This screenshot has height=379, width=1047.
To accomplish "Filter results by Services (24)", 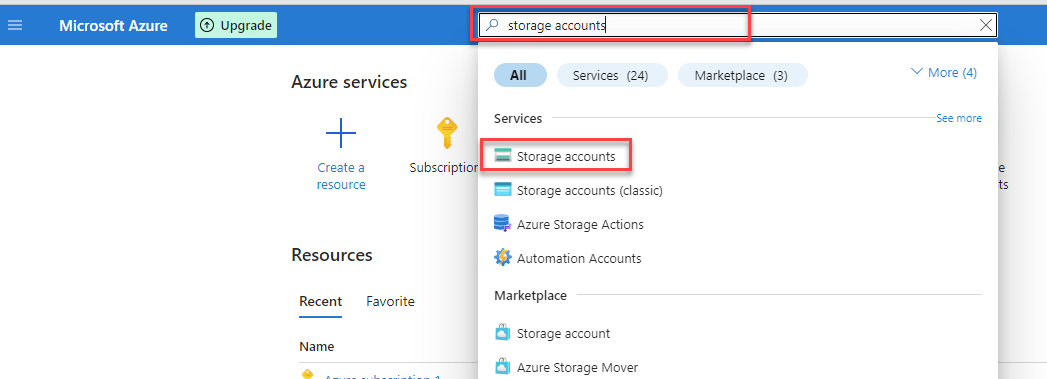I will click(611, 75).
